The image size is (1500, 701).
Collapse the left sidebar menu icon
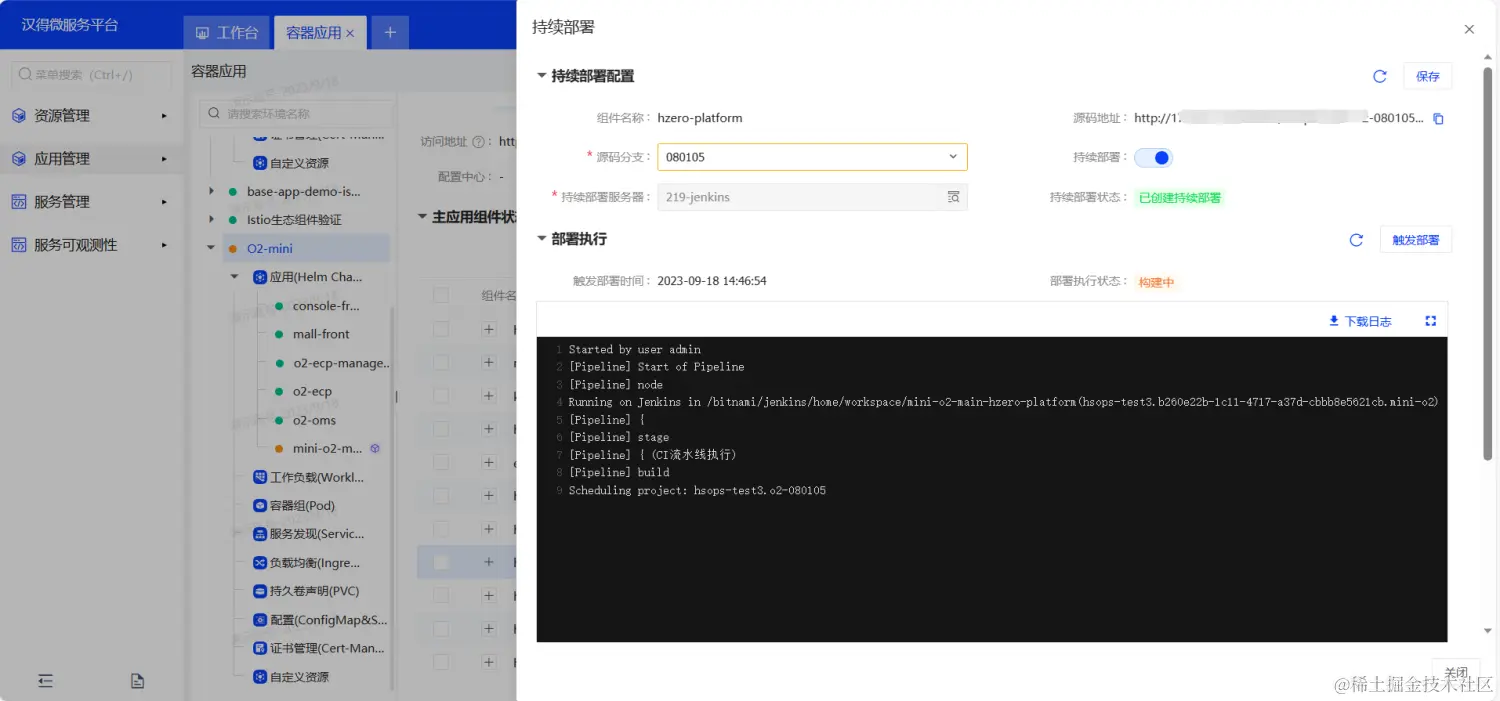(45, 680)
